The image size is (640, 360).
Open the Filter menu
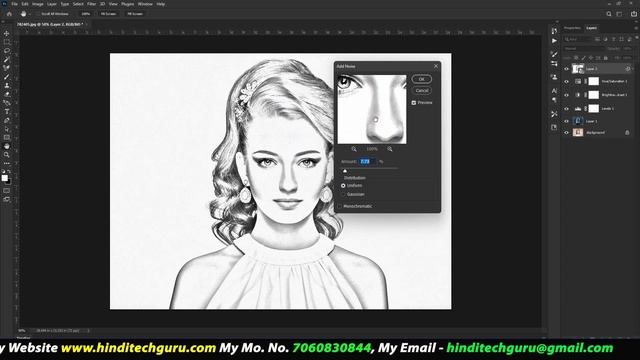pyautogui.click(x=91, y=4)
